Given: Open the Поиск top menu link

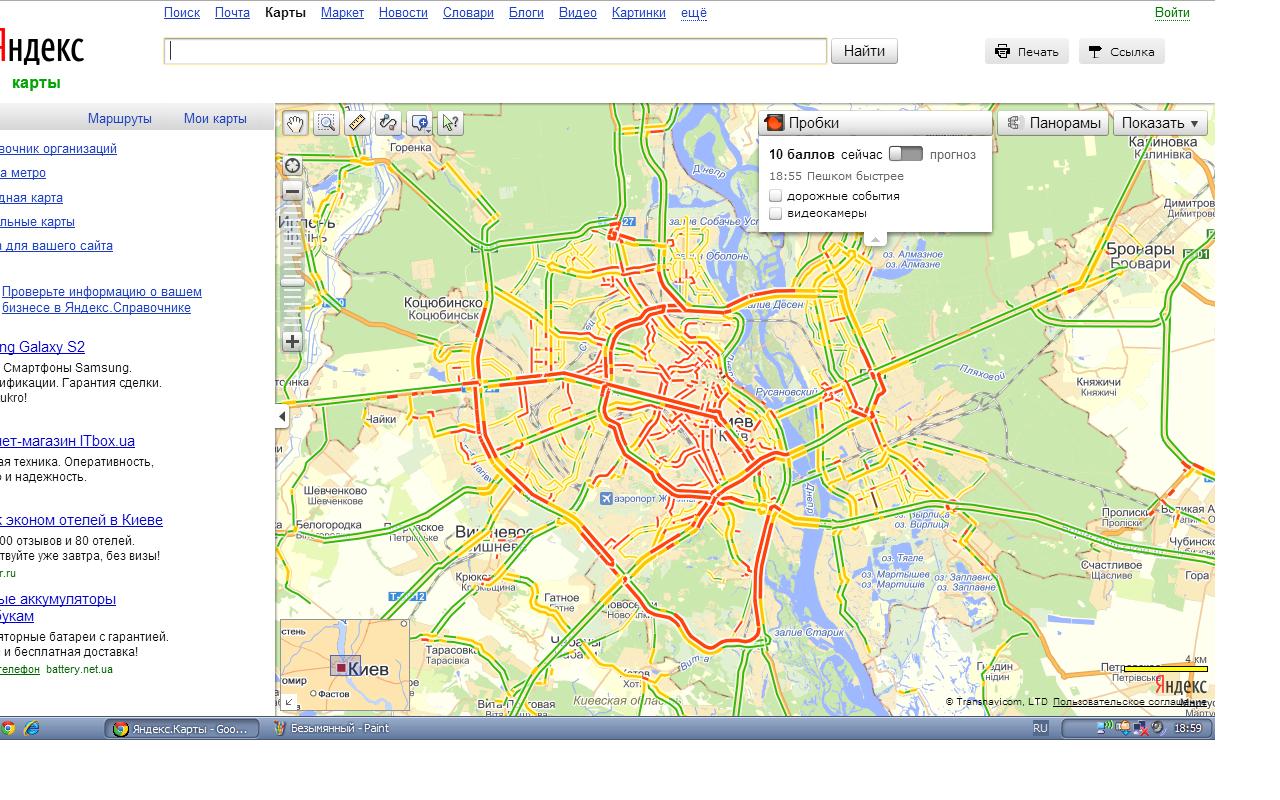Looking at the screenshot, I should coord(182,13).
